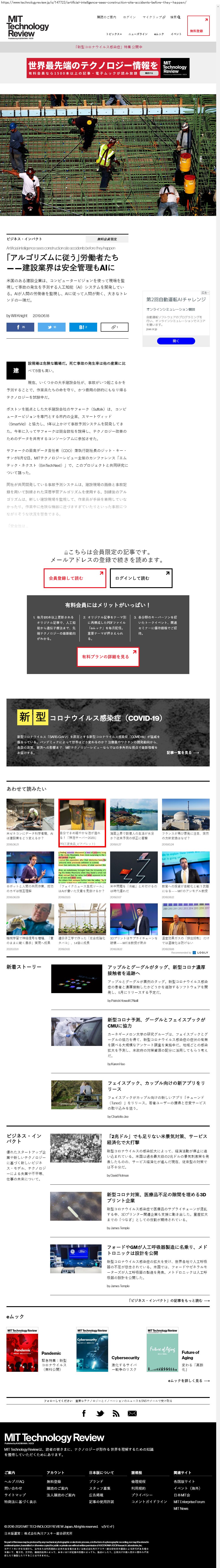The image size is (220, 1568).
Task: Share article with the Facebook button
Action: (x=21, y=327)
